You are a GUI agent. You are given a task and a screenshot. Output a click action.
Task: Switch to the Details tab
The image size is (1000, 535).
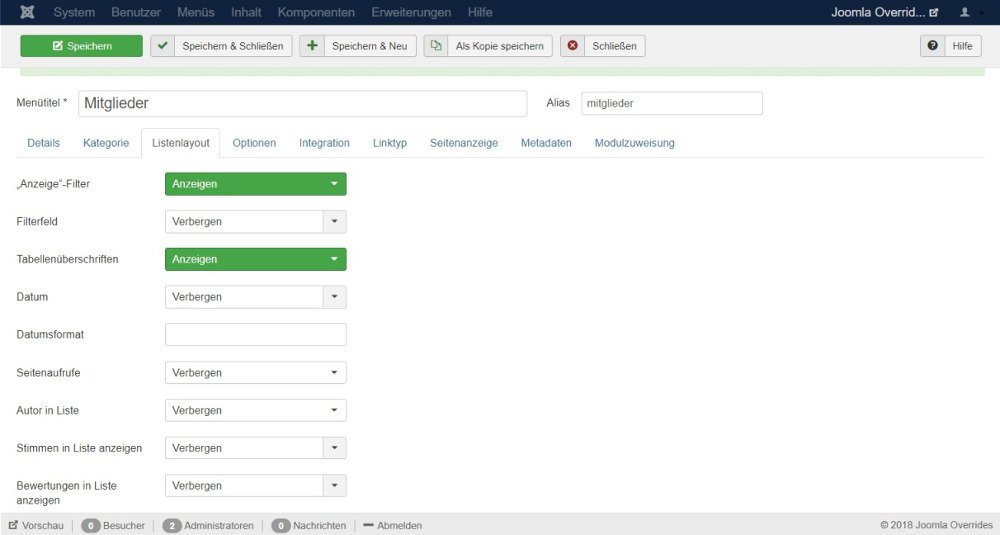pos(43,143)
